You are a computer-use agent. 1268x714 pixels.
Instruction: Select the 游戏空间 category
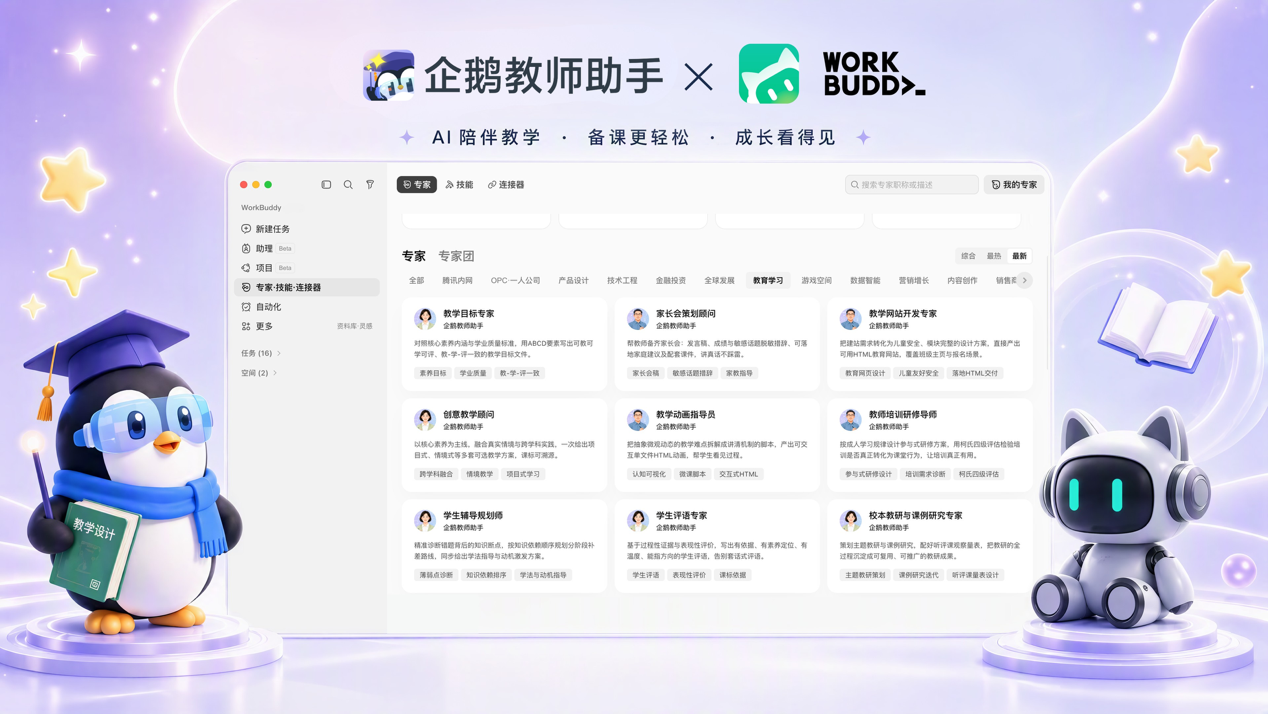(816, 281)
